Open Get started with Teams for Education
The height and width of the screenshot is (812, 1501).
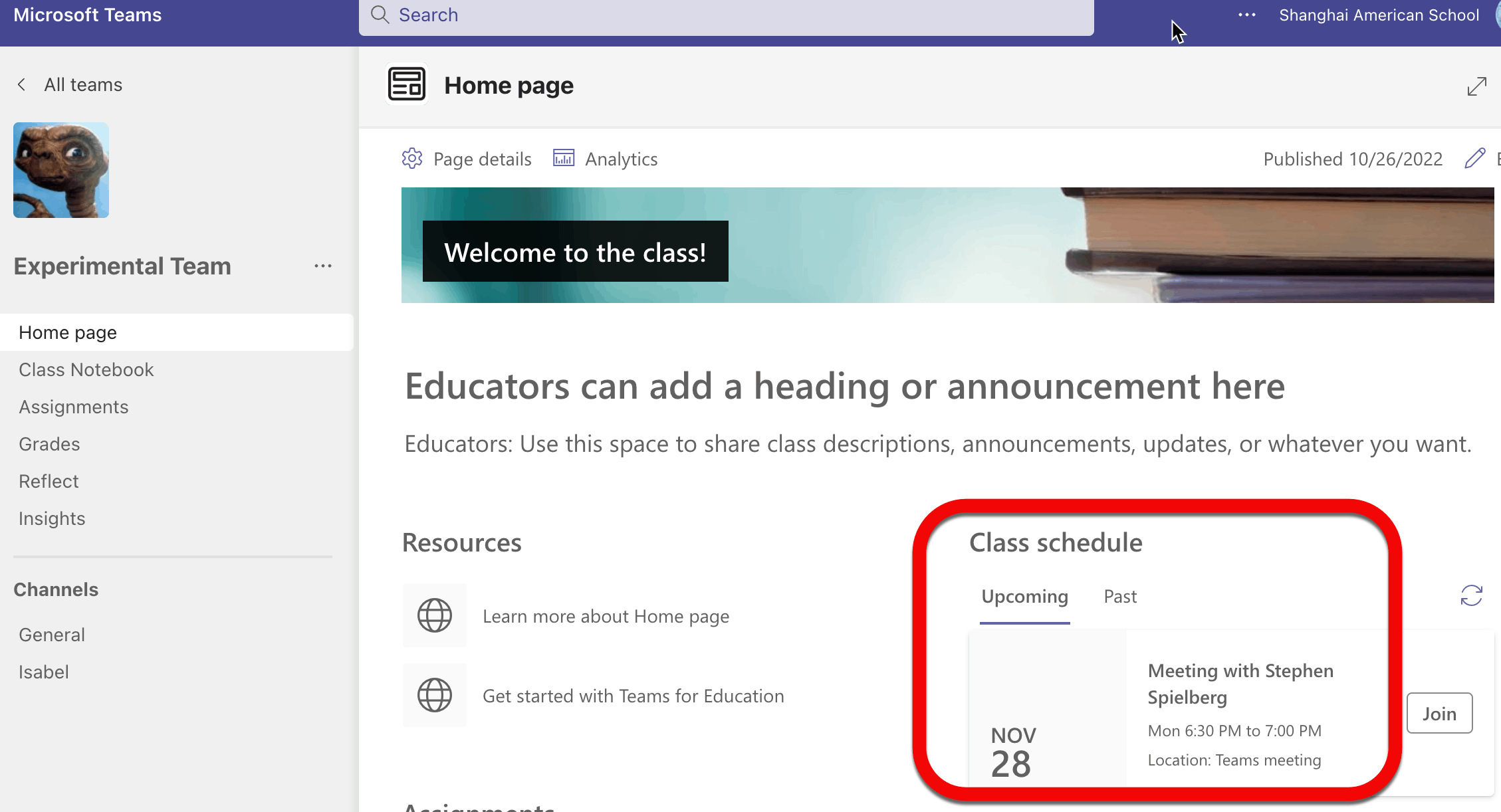[x=633, y=696]
